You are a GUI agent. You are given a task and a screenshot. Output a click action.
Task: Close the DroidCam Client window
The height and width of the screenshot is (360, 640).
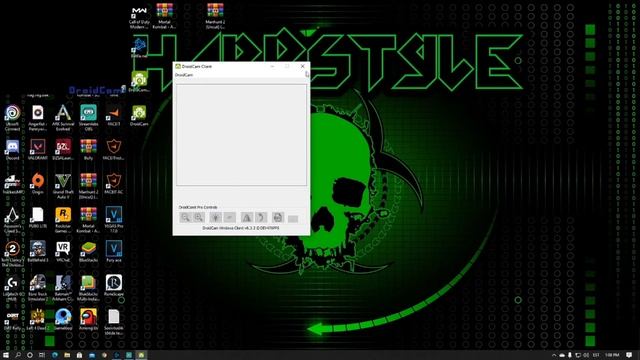pyautogui.click(x=302, y=66)
